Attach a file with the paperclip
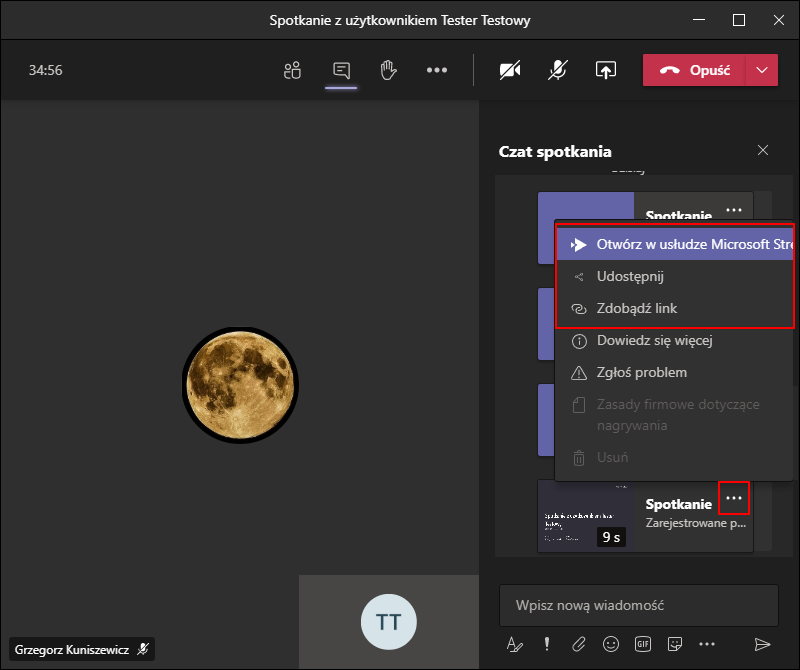This screenshot has width=800, height=670. (x=579, y=644)
